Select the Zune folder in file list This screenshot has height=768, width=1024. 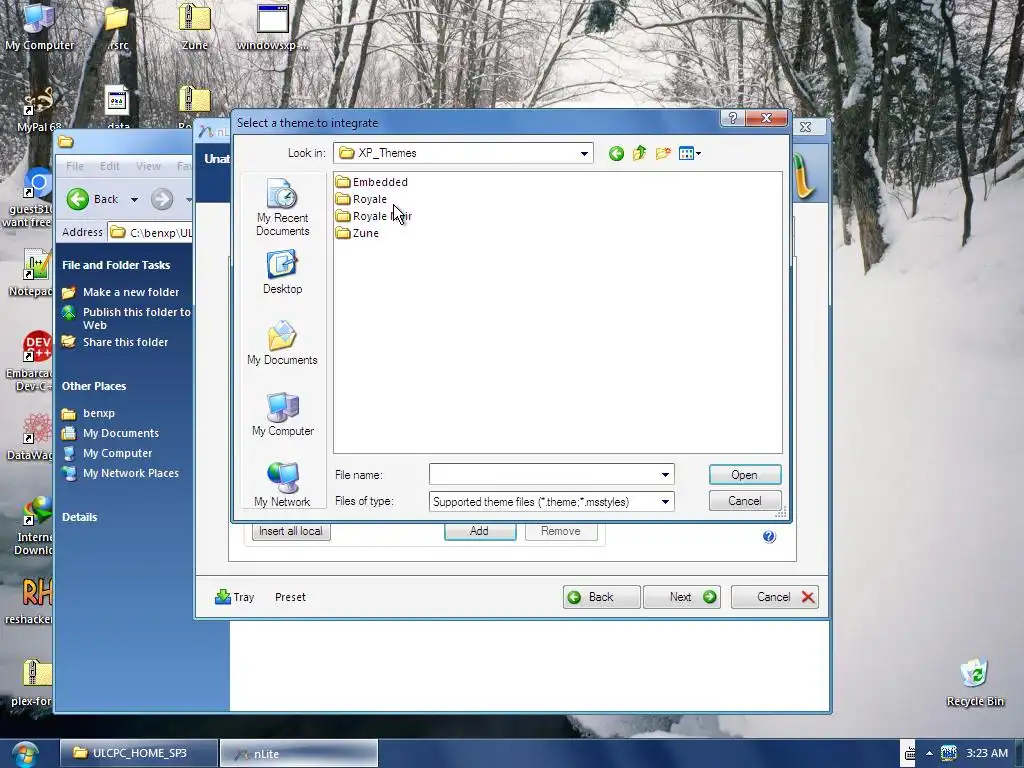click(357, 233)
